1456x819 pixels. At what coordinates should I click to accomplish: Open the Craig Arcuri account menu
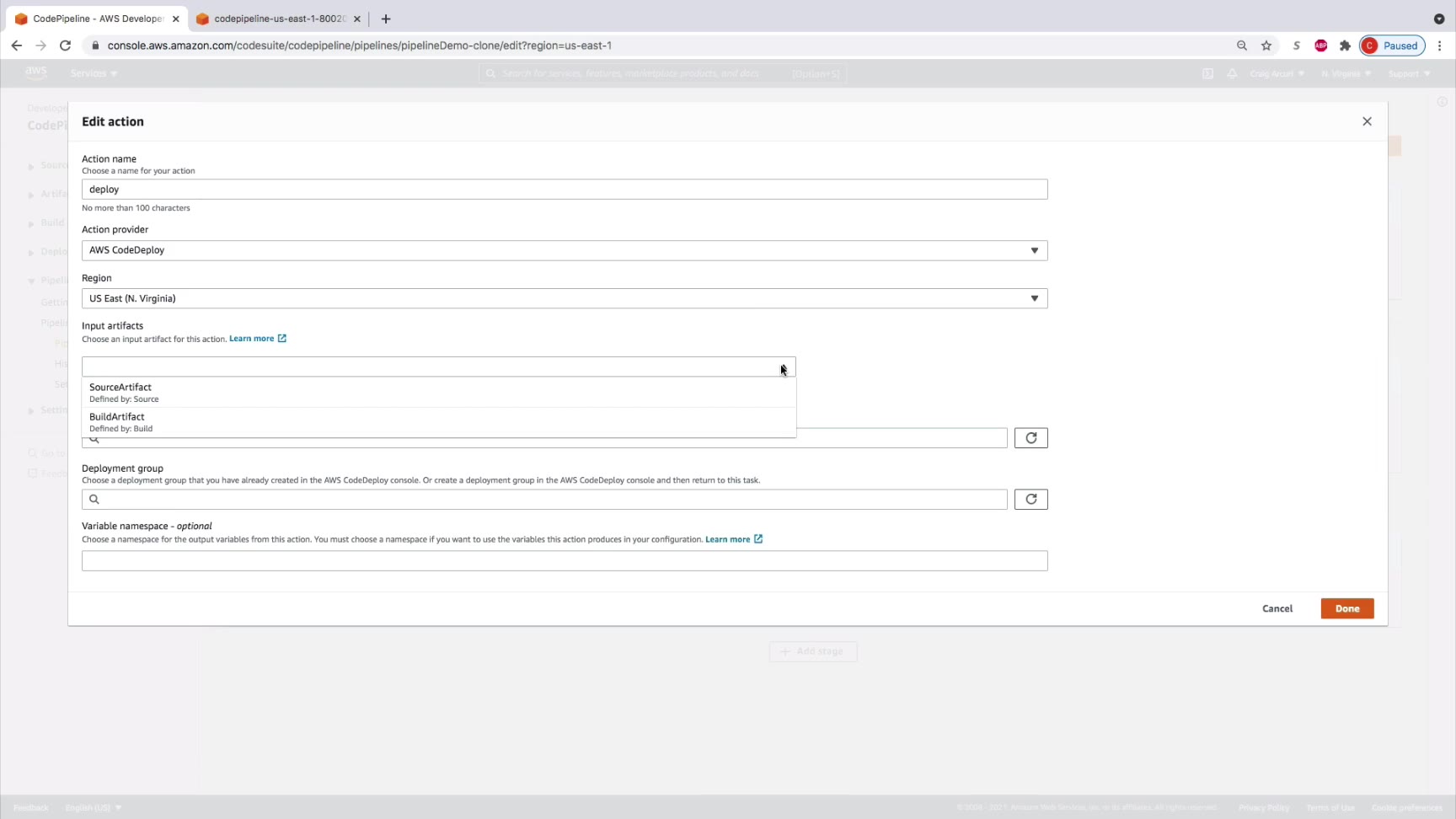(1277, 73)
